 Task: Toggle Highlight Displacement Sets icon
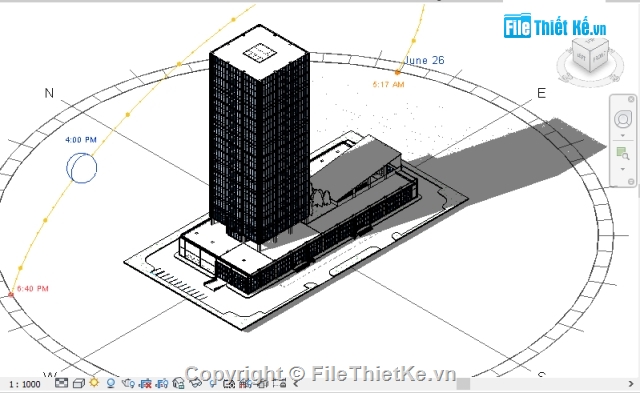click(262, 384)
